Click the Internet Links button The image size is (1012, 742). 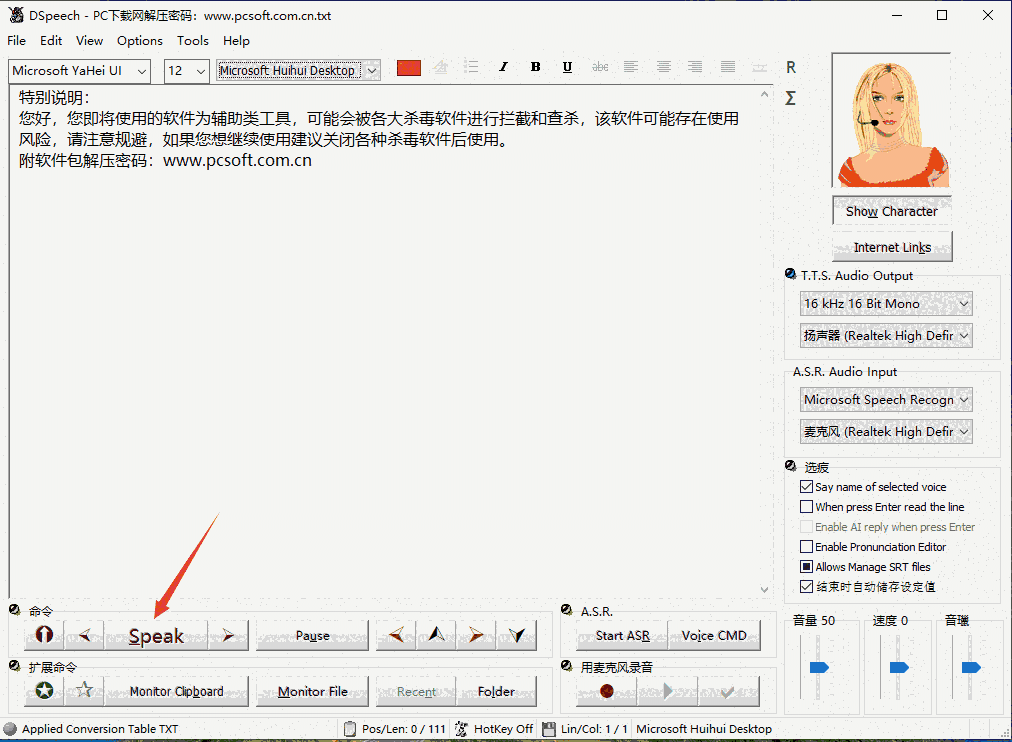(x=891, y=247)
